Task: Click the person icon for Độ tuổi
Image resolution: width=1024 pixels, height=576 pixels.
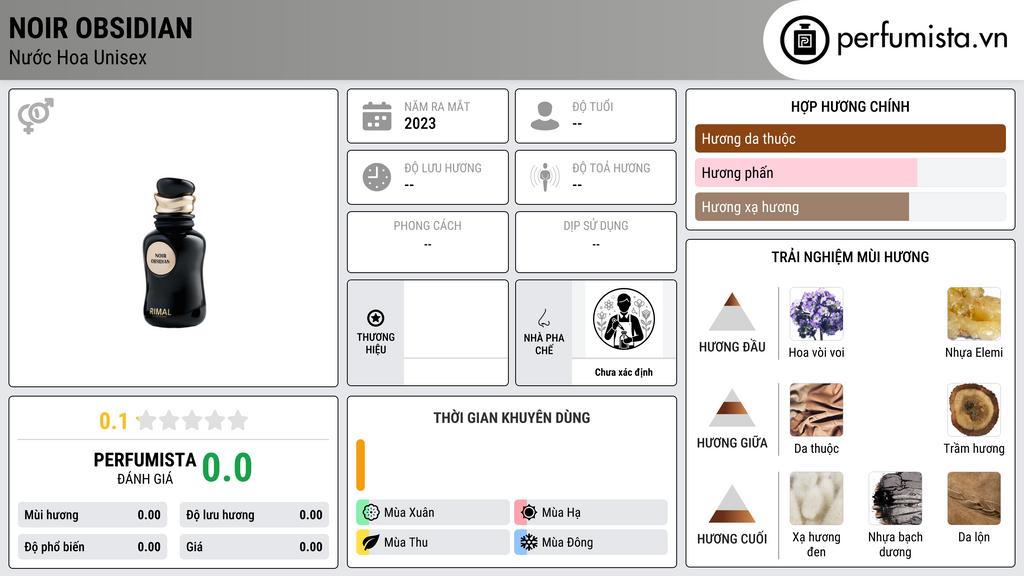Action: click(x=545, y=116)
